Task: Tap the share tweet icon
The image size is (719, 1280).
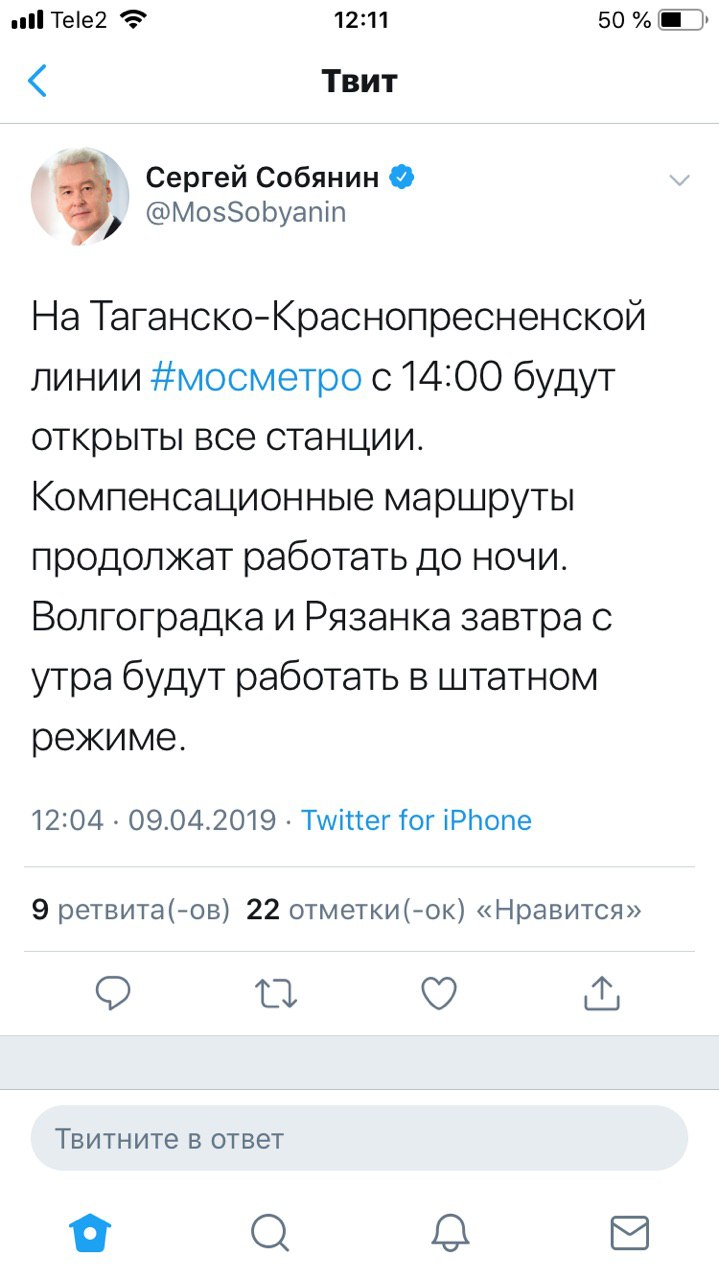Action: (601, 993)
